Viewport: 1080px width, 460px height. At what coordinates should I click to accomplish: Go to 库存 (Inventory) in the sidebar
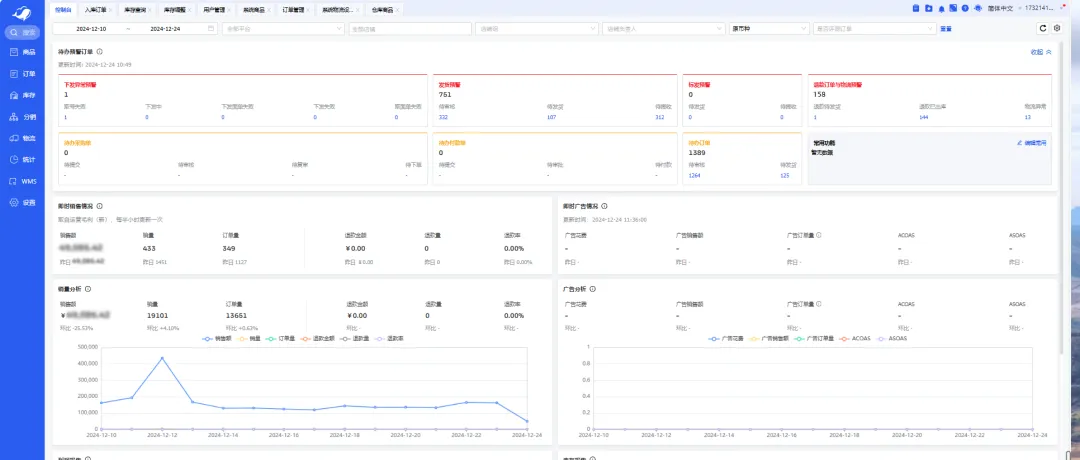click(22, 95)
